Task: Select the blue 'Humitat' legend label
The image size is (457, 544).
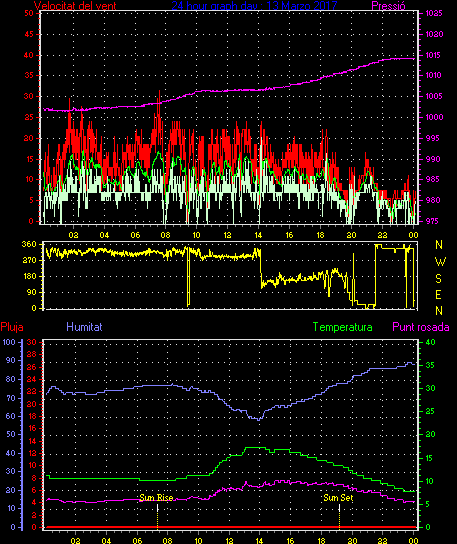Action: tap(84, 327)
